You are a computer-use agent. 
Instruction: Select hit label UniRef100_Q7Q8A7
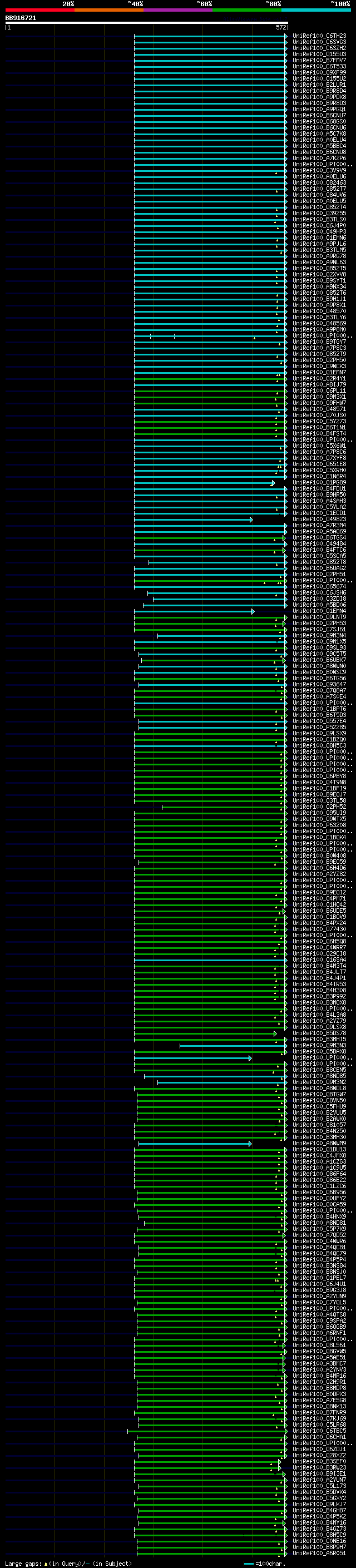tap(319, 690)
